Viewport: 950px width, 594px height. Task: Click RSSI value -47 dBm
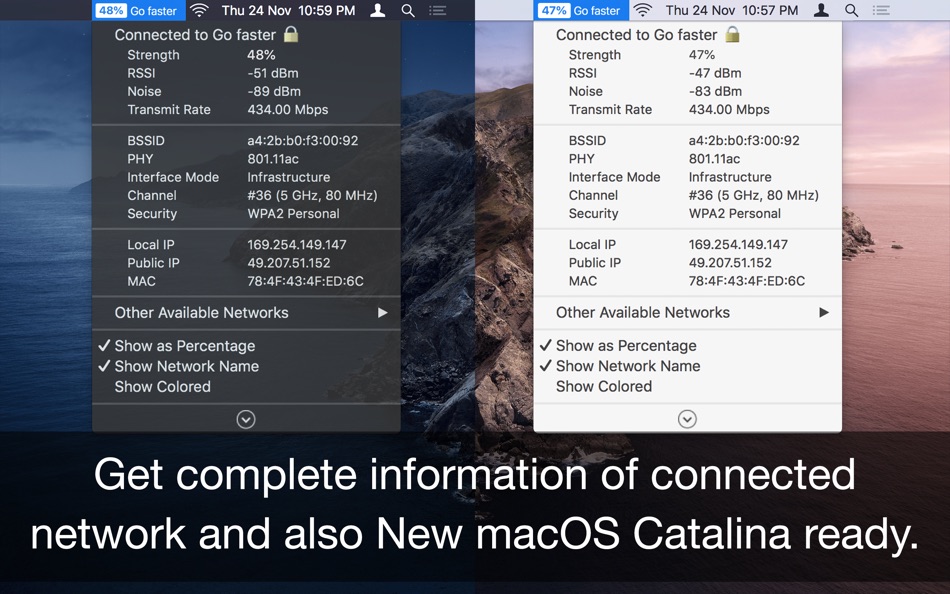[x=715, y=73]
